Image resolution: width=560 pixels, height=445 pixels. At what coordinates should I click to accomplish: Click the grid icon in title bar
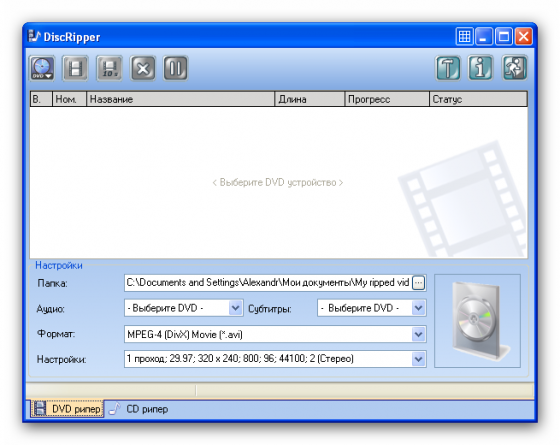(464, 36)
